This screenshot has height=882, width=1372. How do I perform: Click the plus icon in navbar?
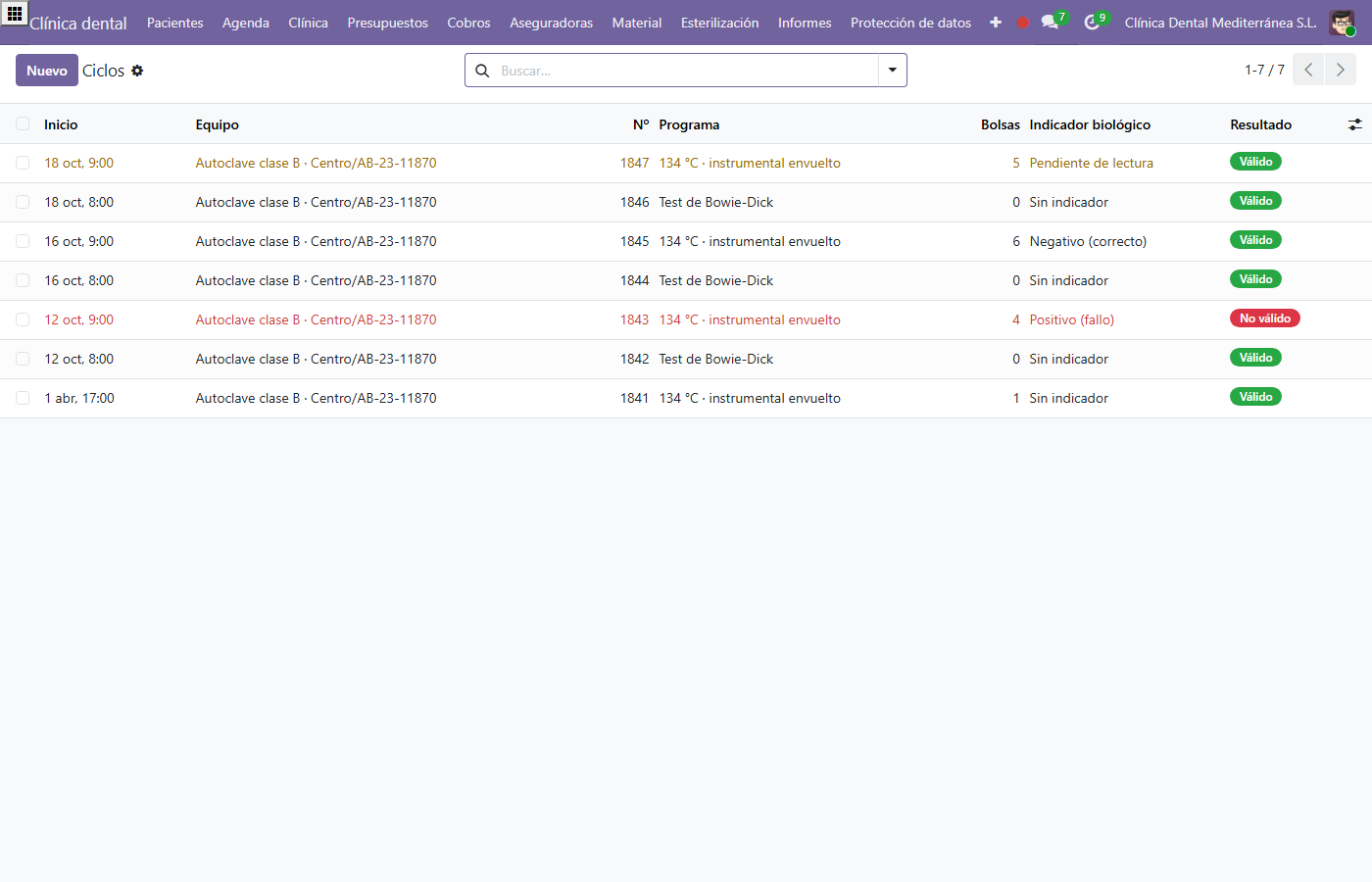[x=996, y=23]
